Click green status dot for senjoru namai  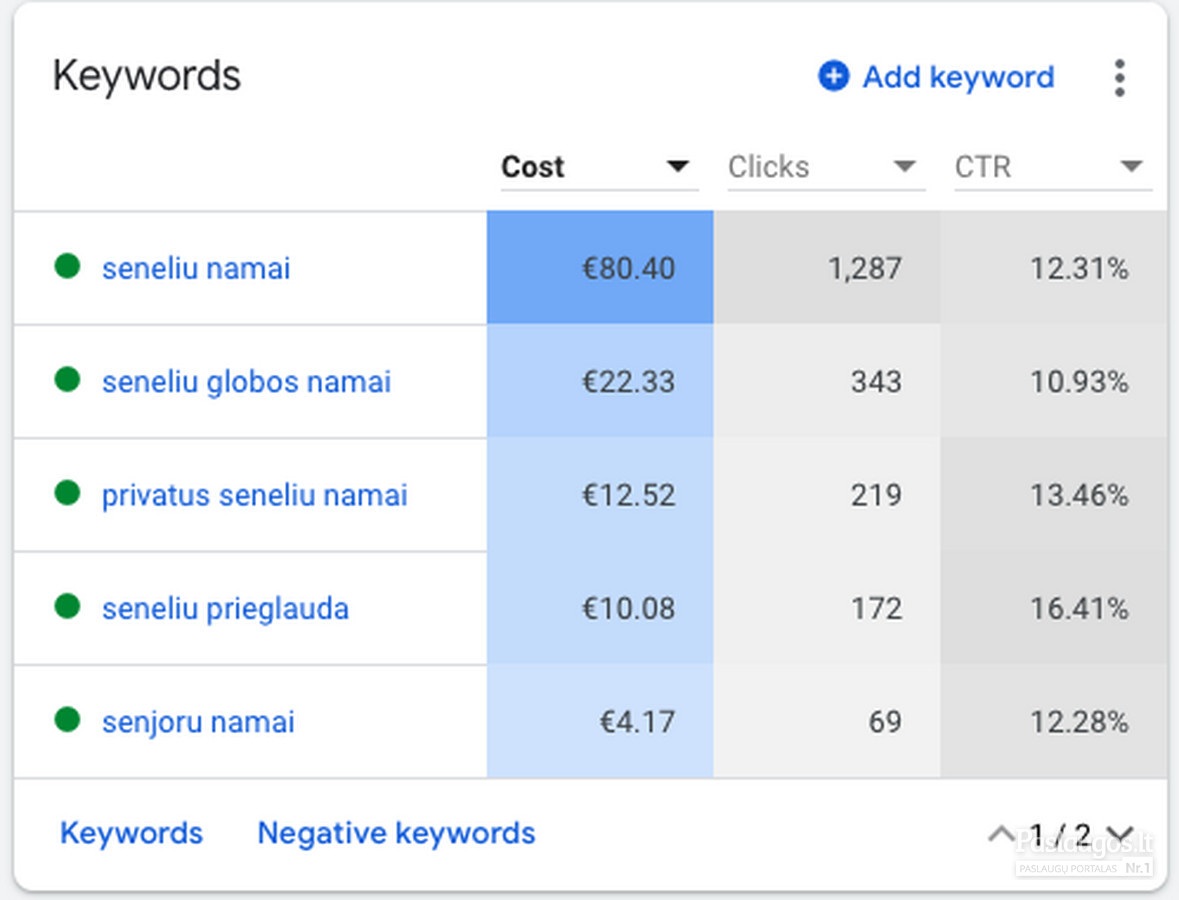[68, 720]
